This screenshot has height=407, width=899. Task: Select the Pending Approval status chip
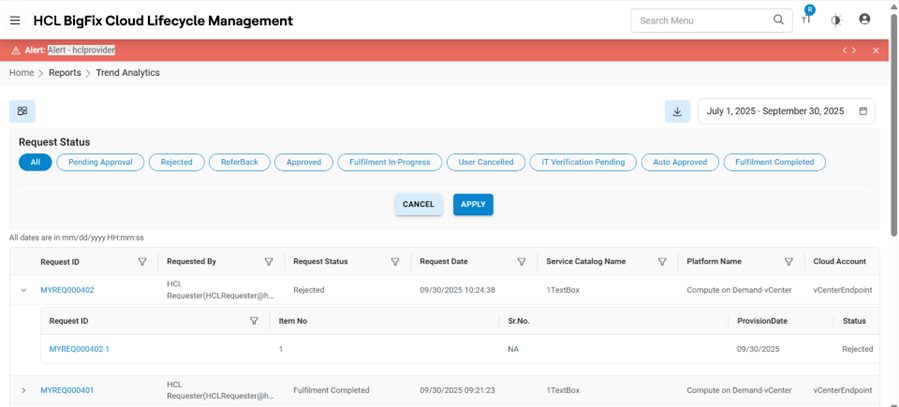tap(100, 162)
